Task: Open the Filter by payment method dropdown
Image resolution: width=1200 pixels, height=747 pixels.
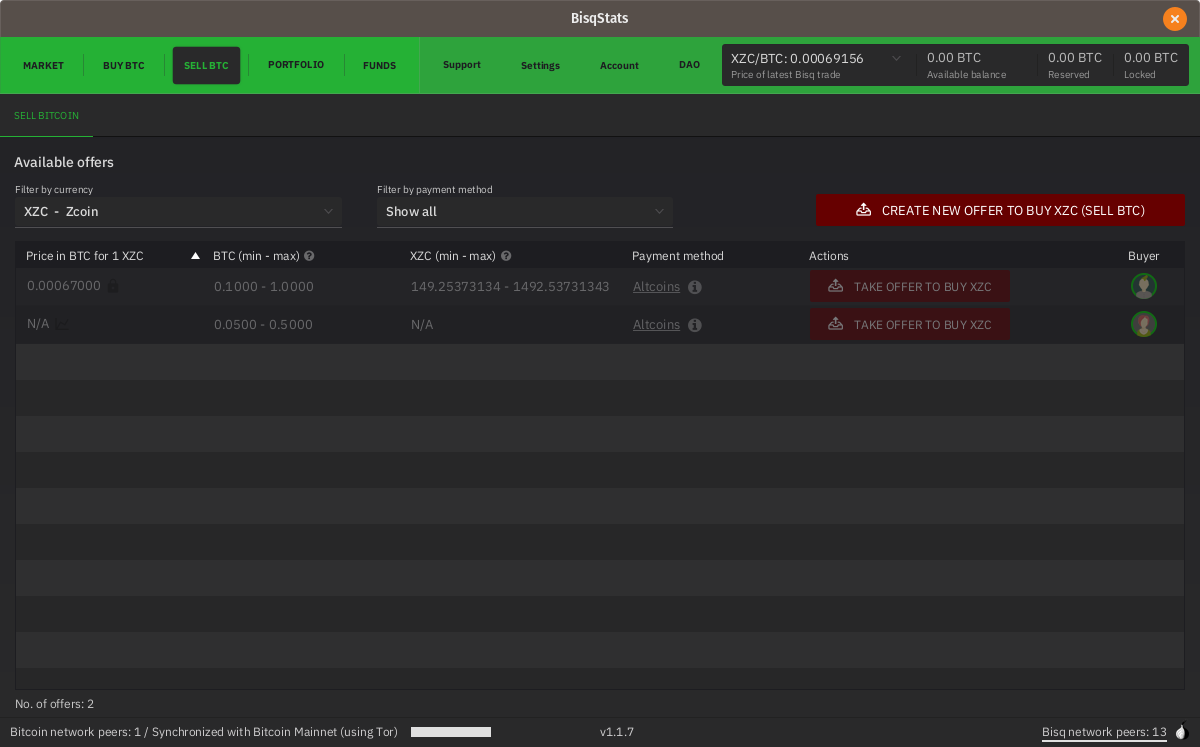Action: pos(525,212)
